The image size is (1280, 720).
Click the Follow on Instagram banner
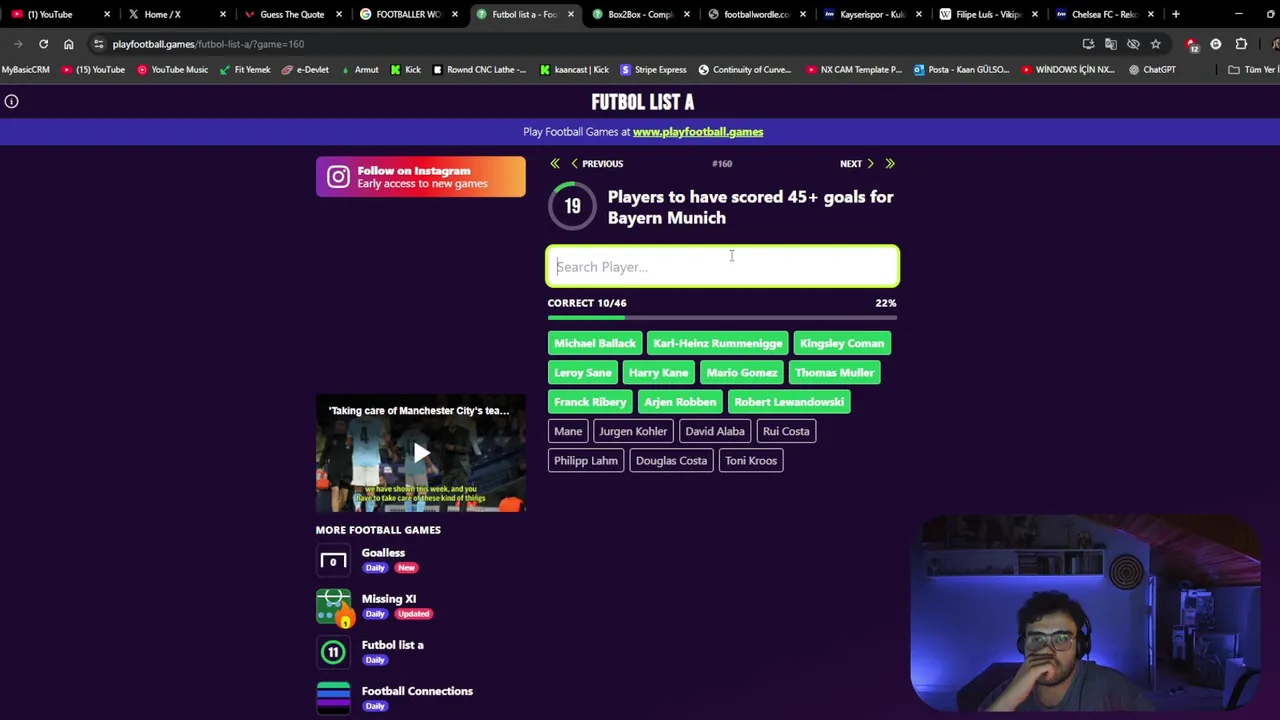point(420,177)
